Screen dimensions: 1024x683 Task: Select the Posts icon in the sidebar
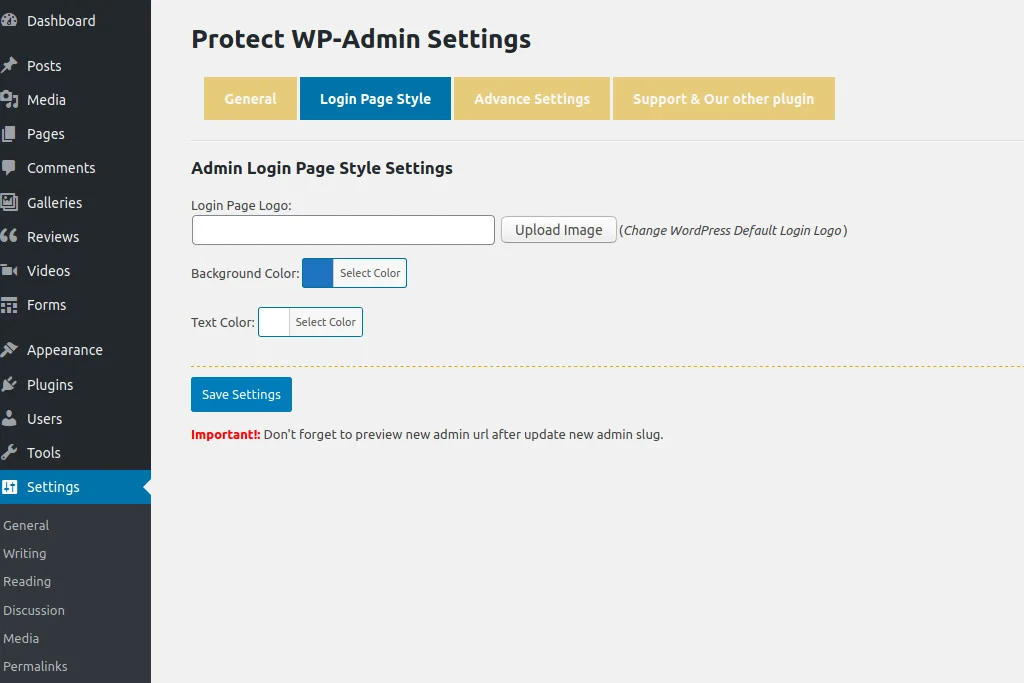click(15, 65)
